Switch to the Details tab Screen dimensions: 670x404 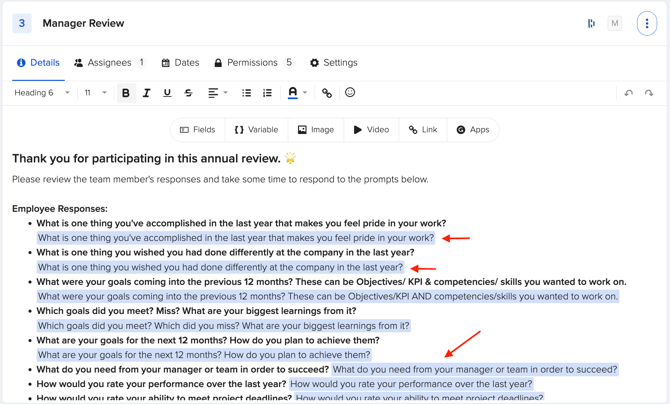38,63
